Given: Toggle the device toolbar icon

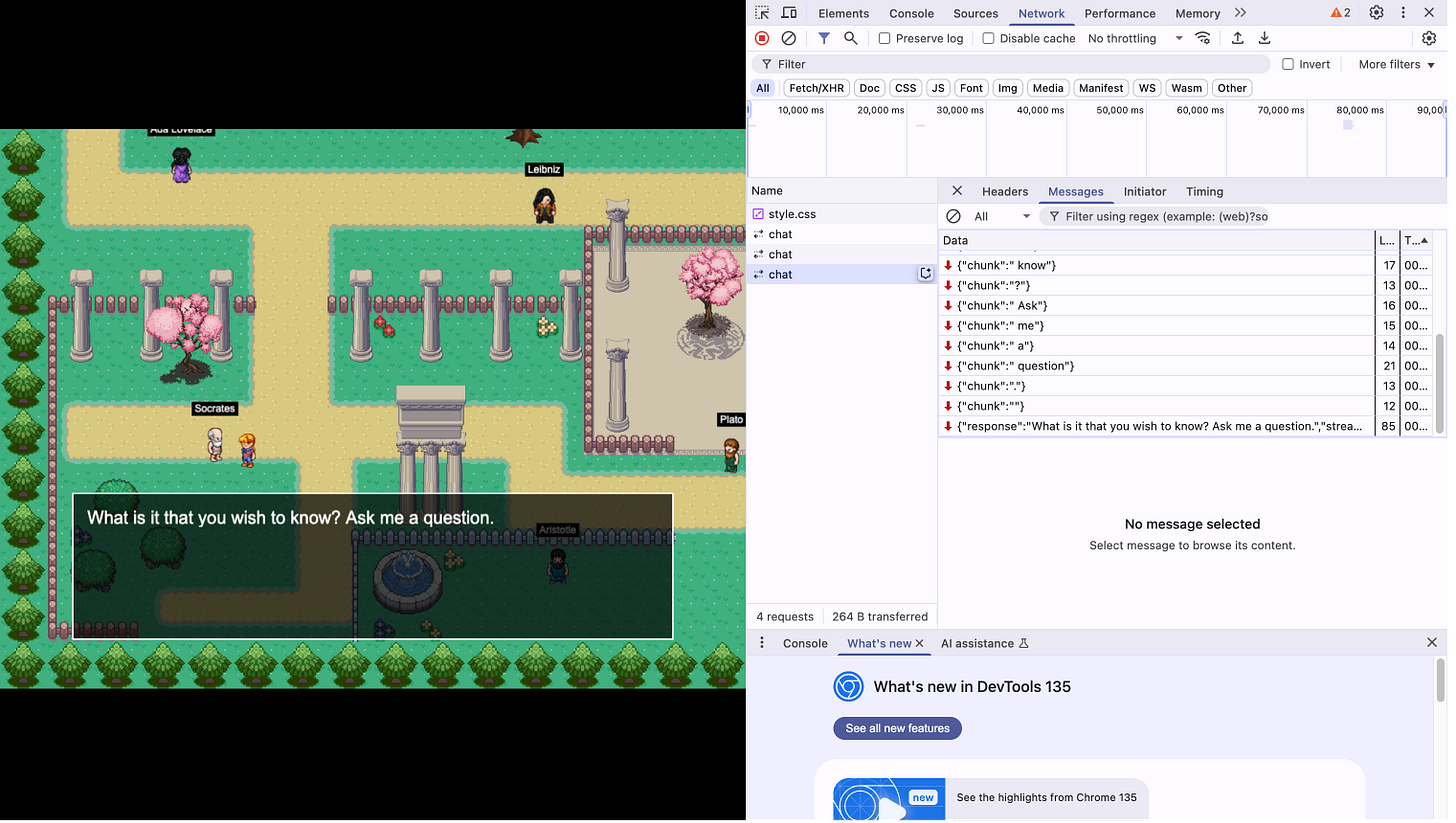Looking at the screenshot, I should 789,13.
